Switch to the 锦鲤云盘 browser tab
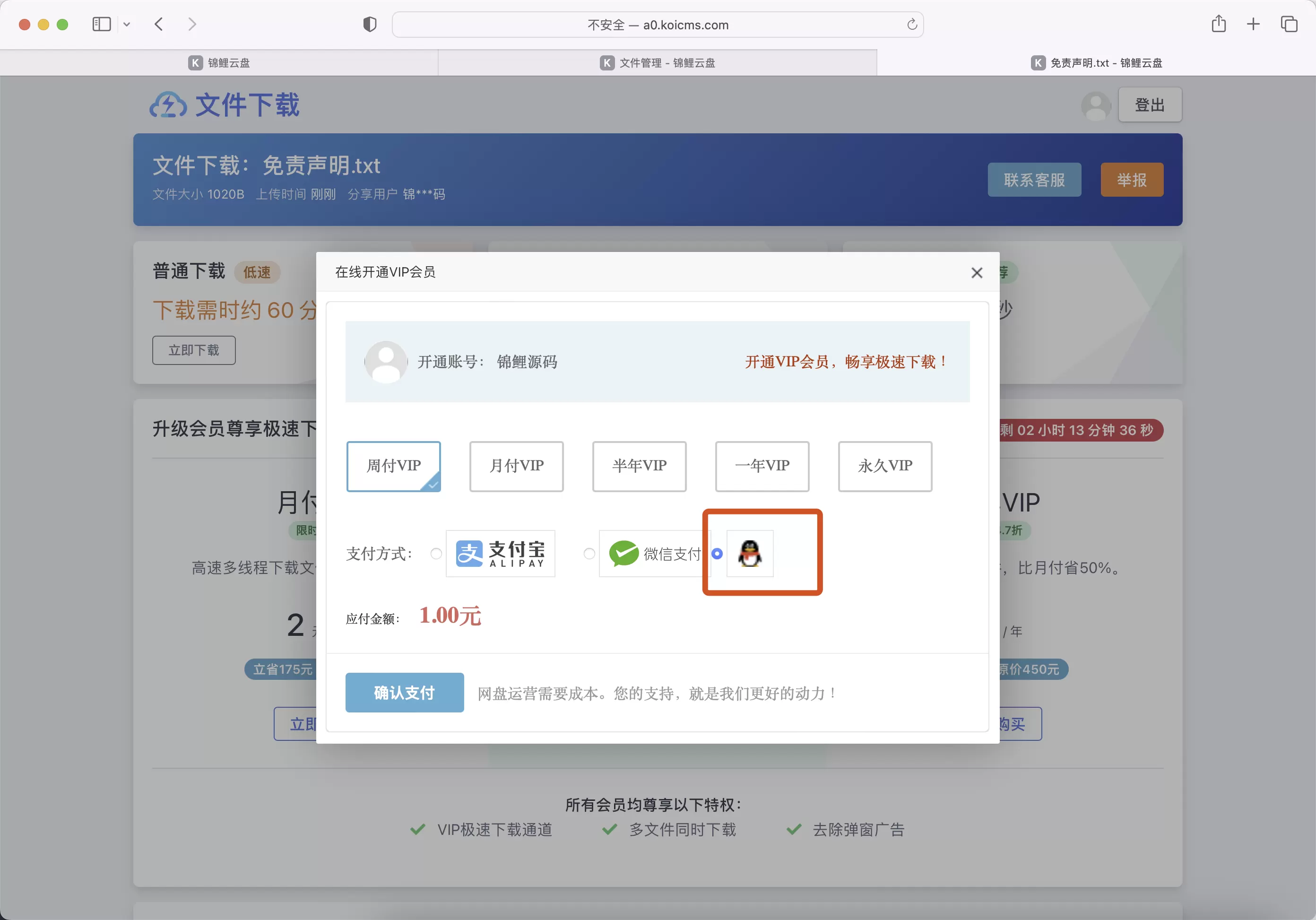The height and width of the screenshot is (920, 1316). [219, 63]
